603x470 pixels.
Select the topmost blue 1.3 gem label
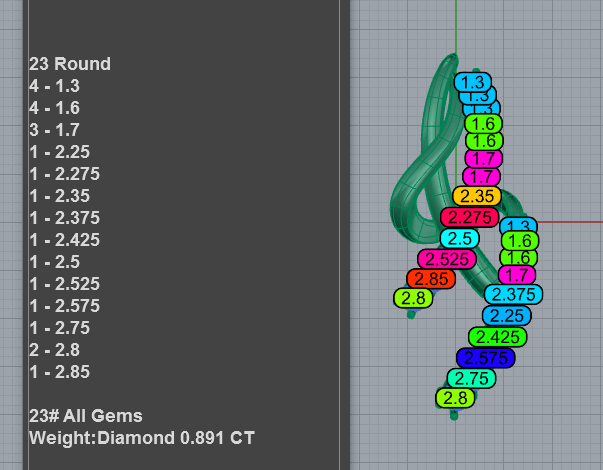tap(473, 82)
